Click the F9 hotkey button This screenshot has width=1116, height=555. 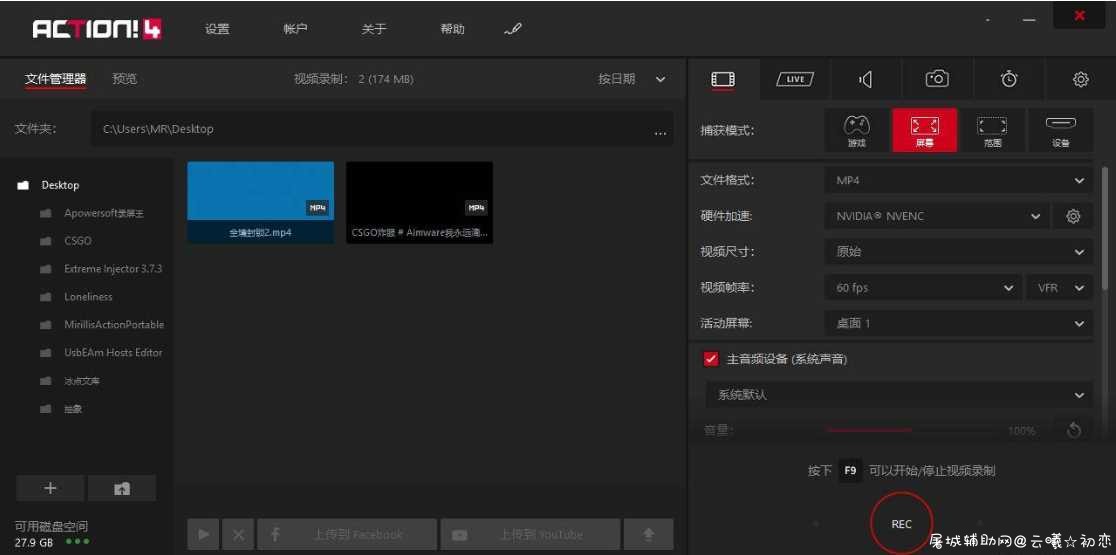[x=850, y=470]
